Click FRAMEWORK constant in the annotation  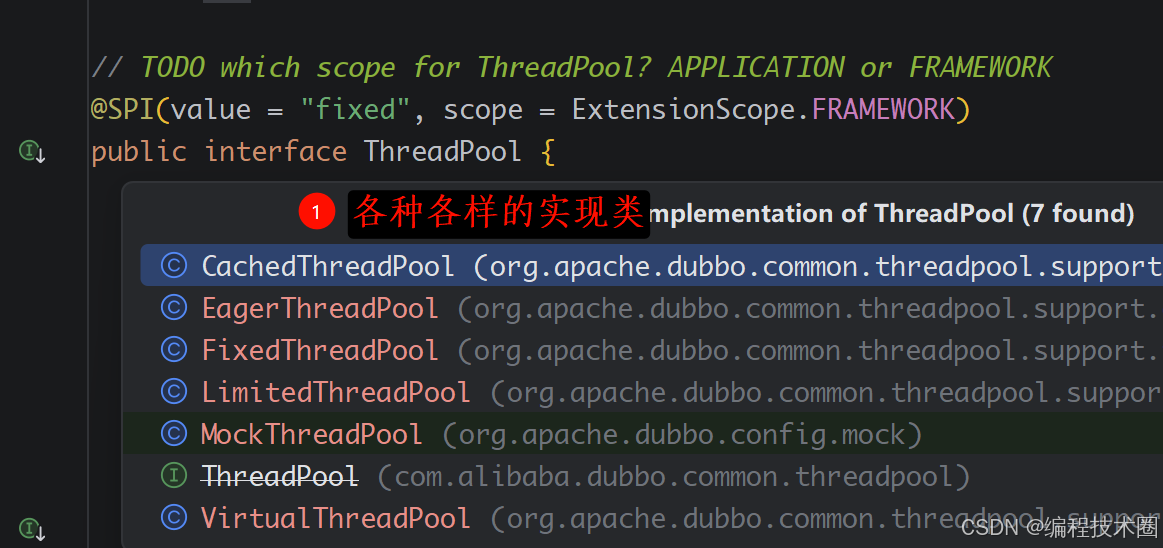(883, 110)
